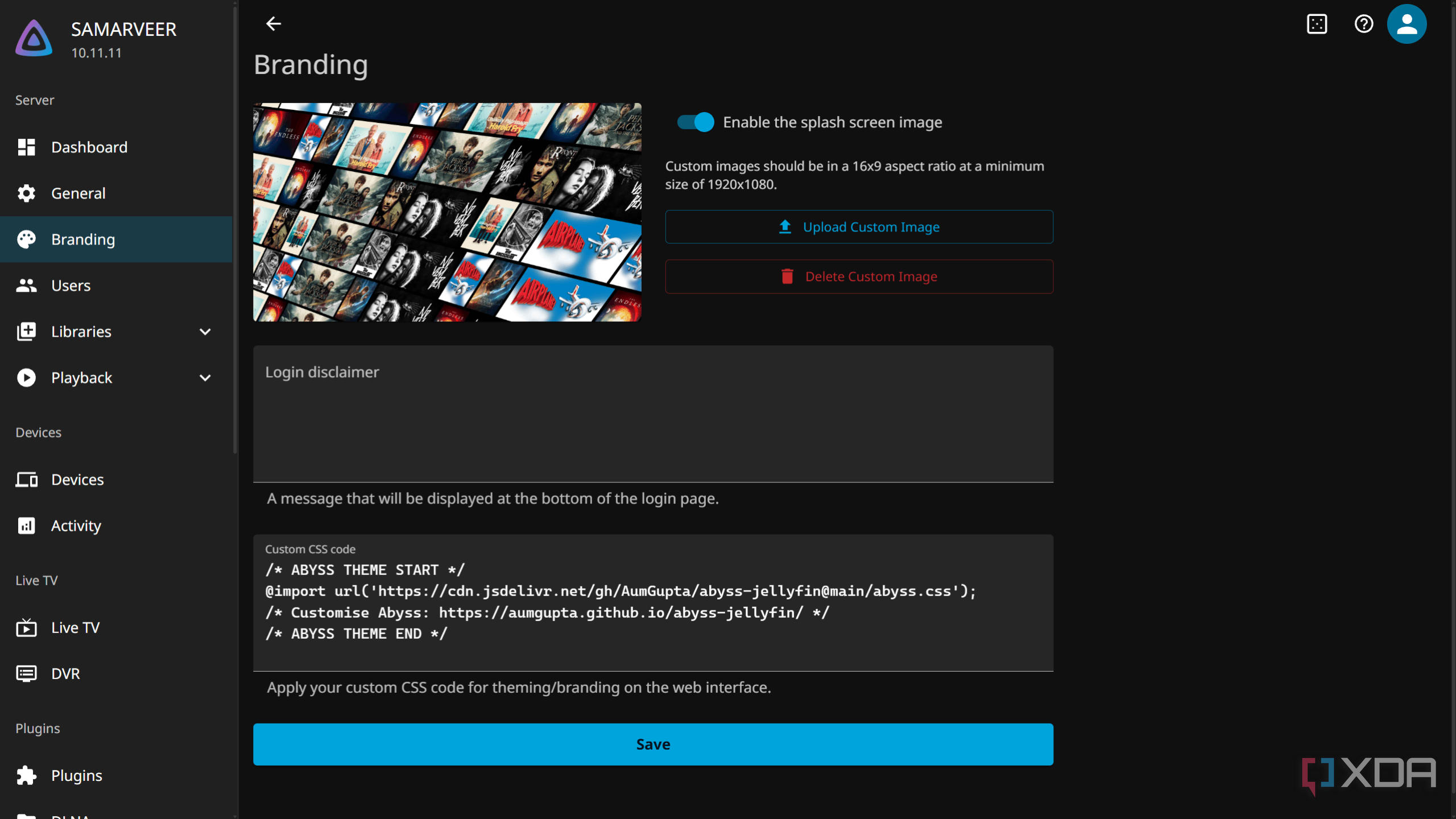Expand the Libraries section chevron
Screen dimensions: 1456x819
coord(205,332)
